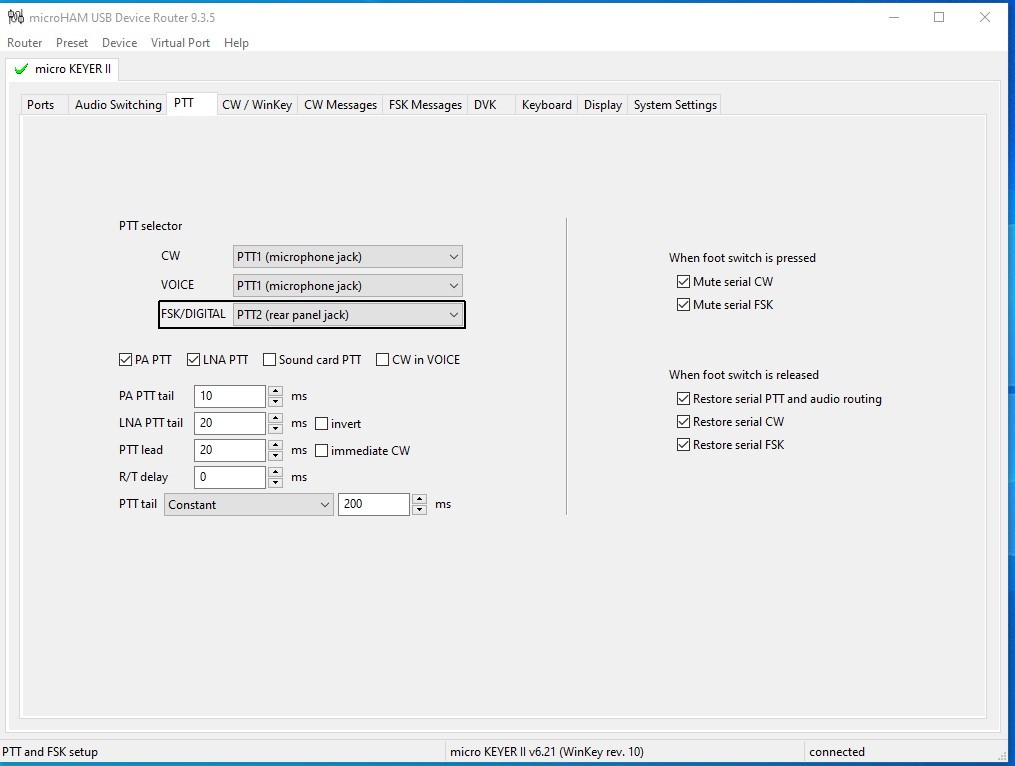The image size is (1015, 766).
Task: Increase PA PTT tail with up arrow
Action: point(276,391)
